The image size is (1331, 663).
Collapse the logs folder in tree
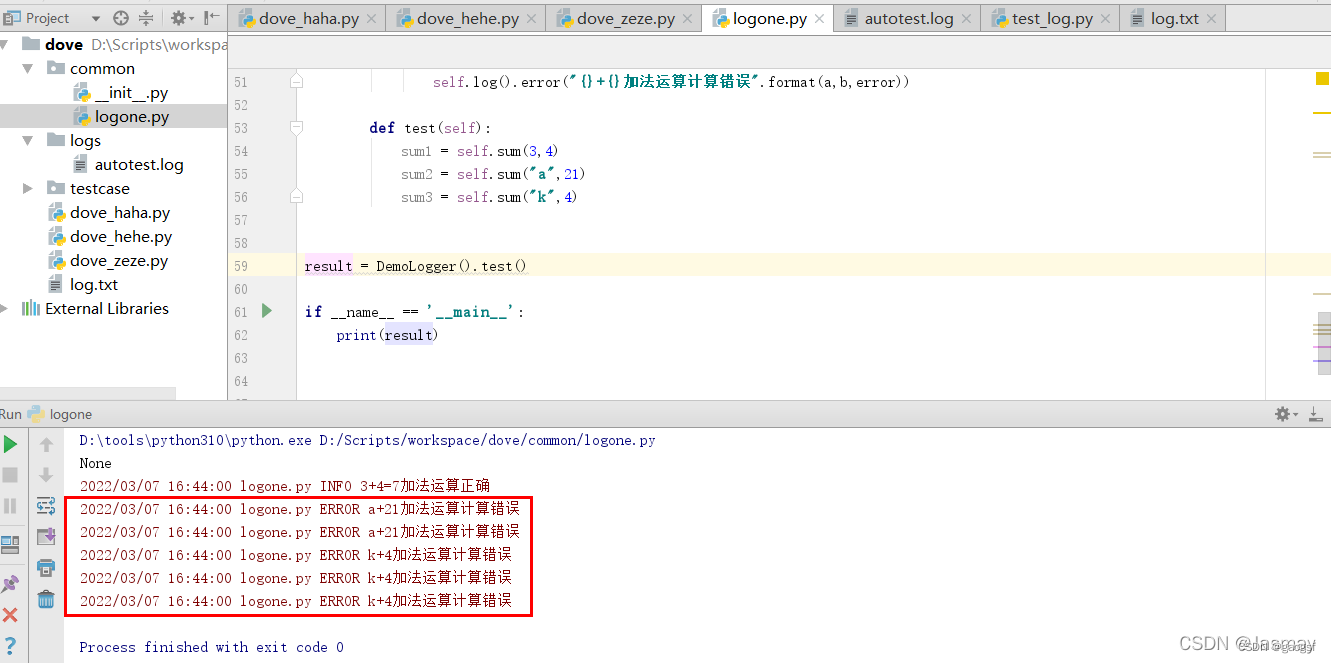coord(28,140)
